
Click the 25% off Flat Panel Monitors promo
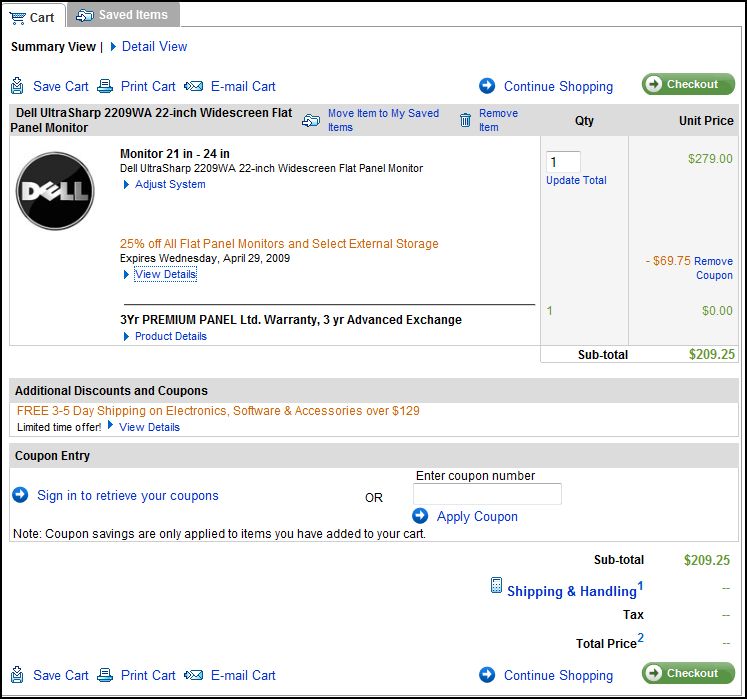coord(279,243)
